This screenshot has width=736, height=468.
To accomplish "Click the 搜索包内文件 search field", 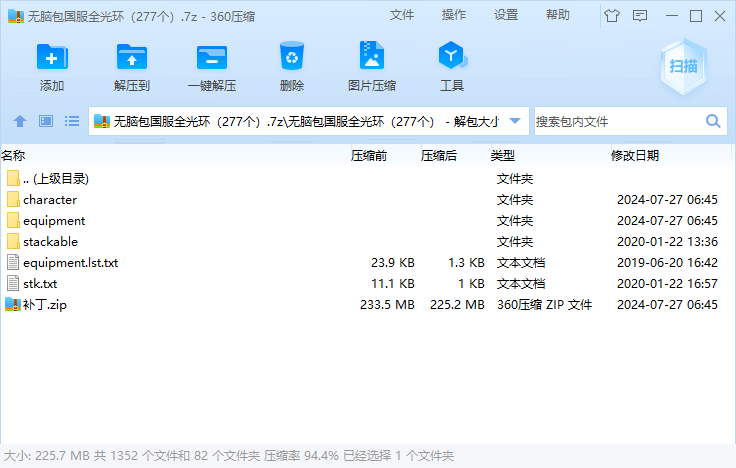I will [618, 121].
